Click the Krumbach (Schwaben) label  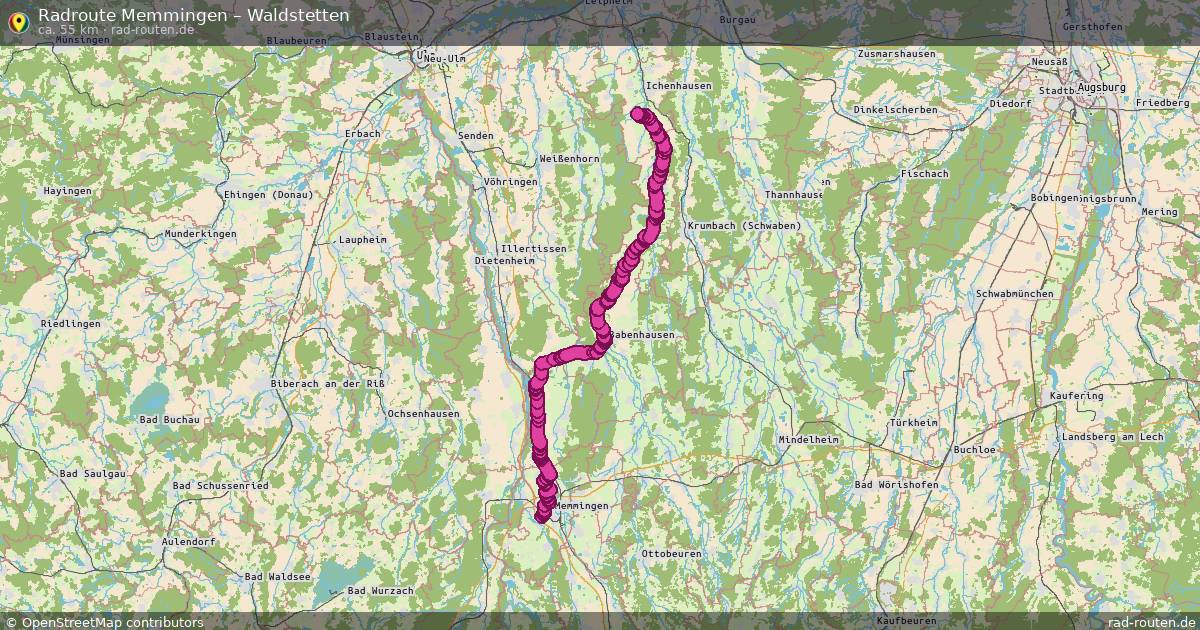pos(745,226)
